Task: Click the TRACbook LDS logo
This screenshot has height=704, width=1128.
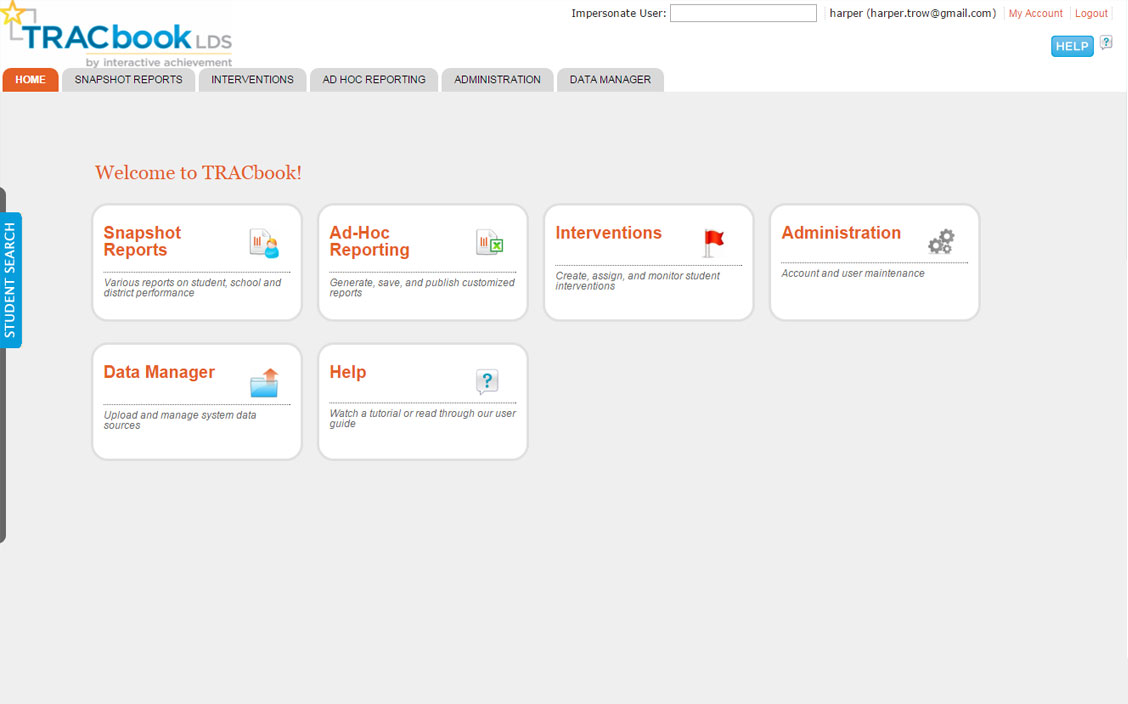Action: (117, 35)
